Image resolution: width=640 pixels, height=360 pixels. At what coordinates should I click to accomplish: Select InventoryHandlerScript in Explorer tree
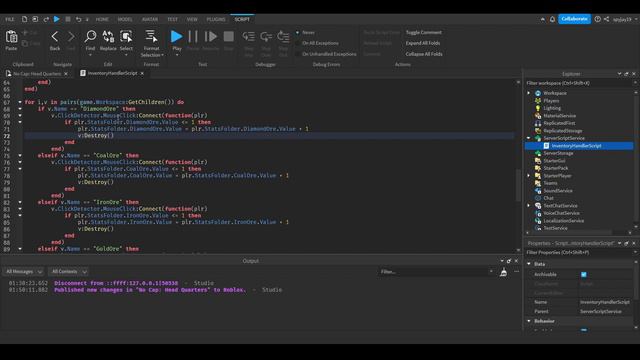pos(576,146)
